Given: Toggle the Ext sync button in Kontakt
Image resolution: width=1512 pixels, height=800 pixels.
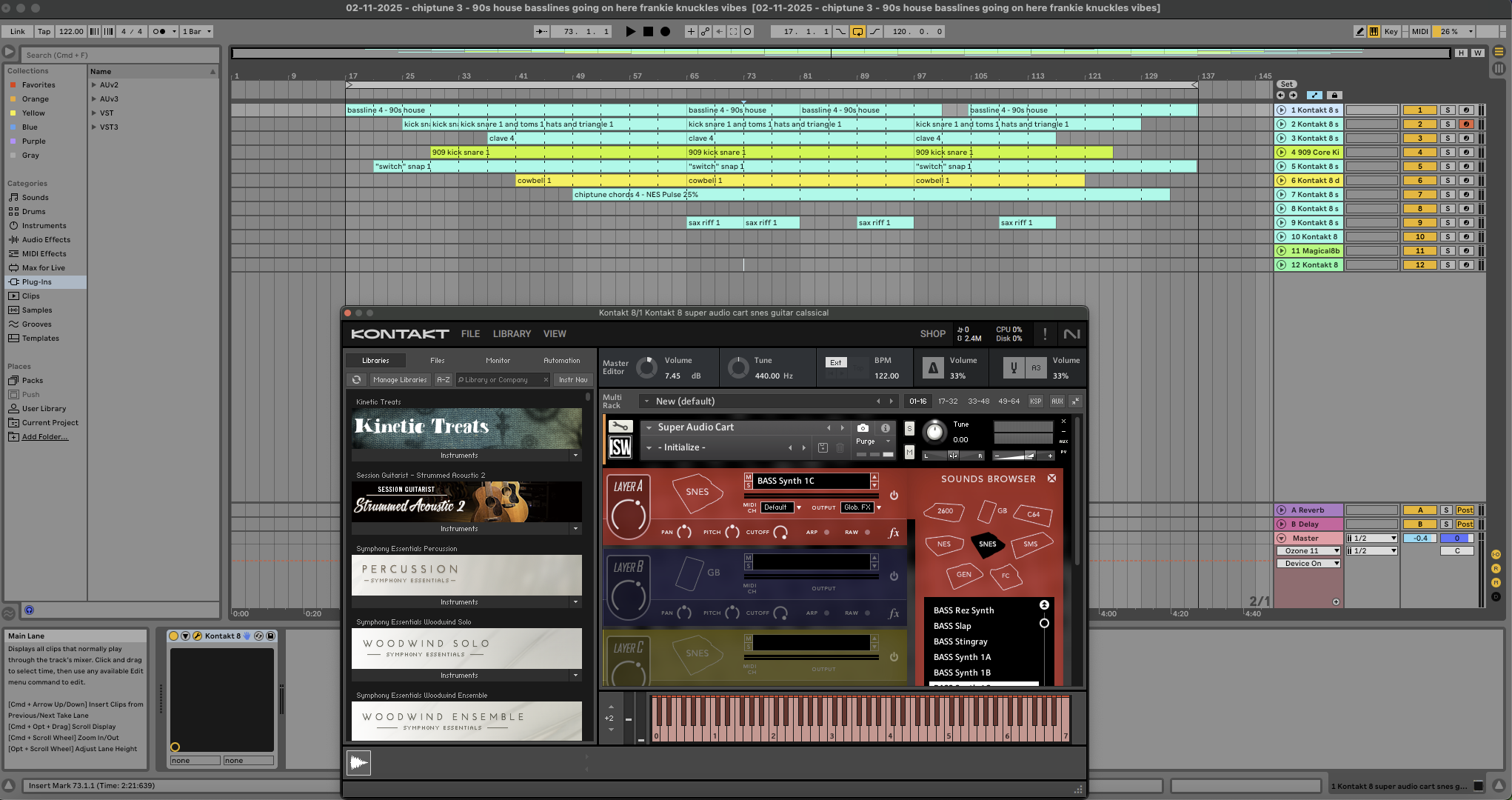Looking at the screenshot, I should (x=835, y=362).
